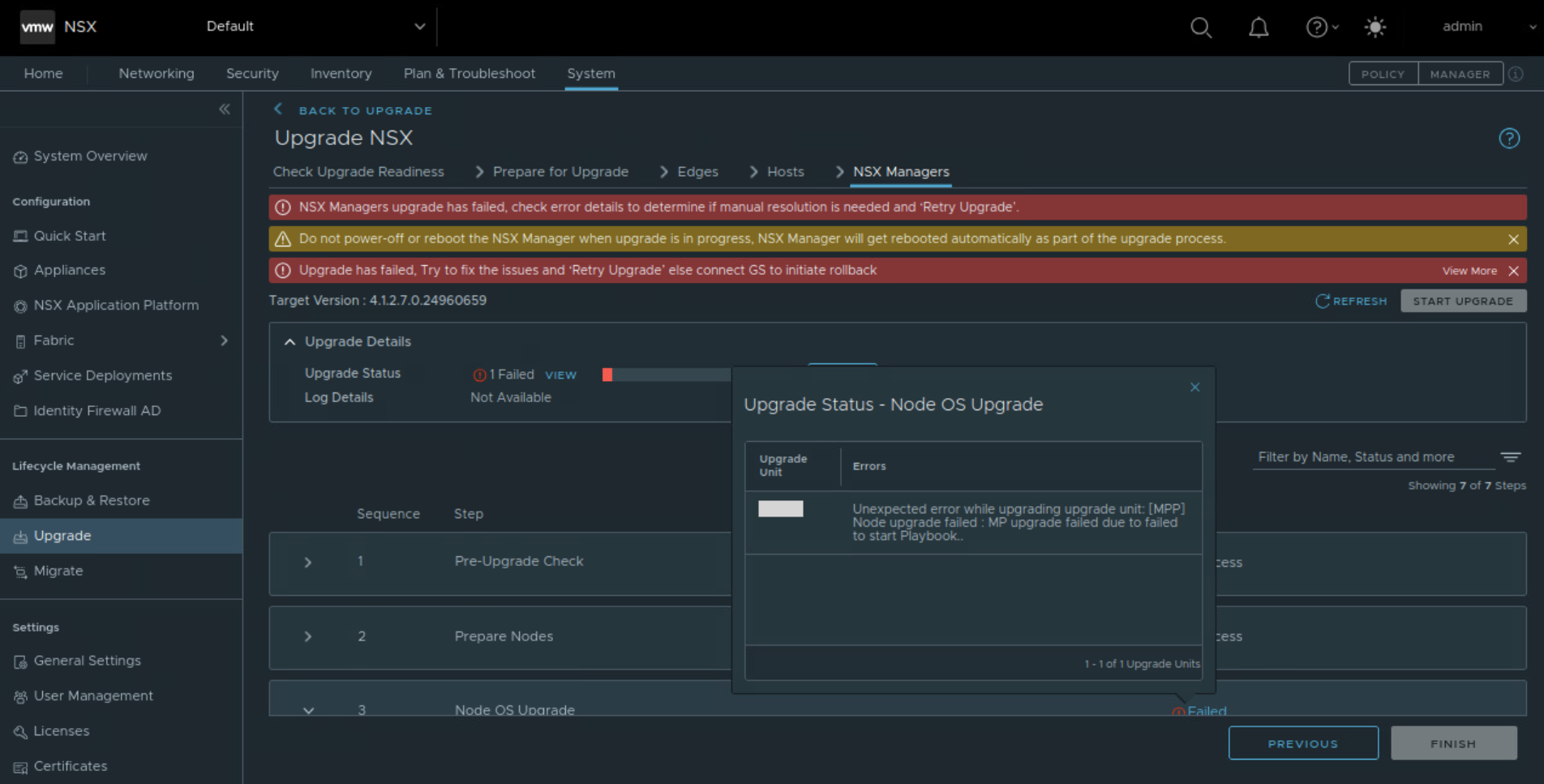Viewport: 1544px width, 784px height.
Task: Open the Plan & Troubleshoot tab
Action: [x=470, y=74]
